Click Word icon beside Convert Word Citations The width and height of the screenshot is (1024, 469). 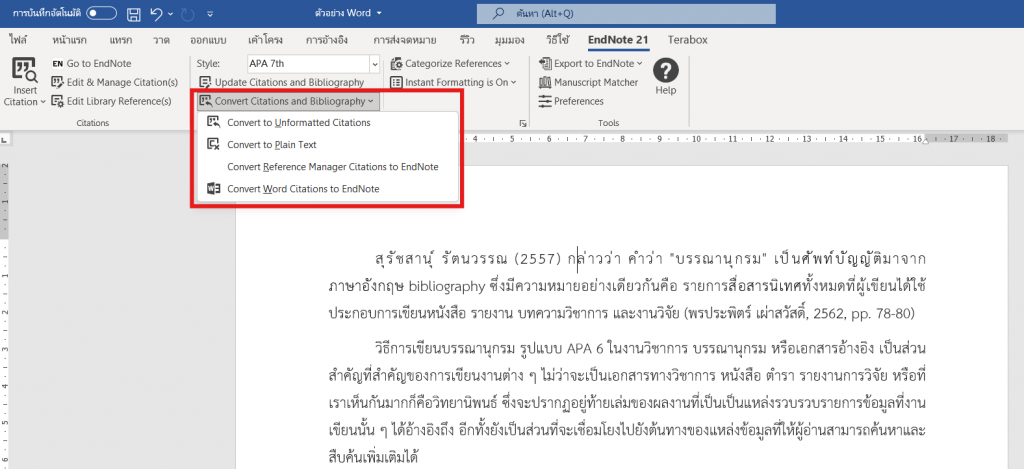point(213,189)
